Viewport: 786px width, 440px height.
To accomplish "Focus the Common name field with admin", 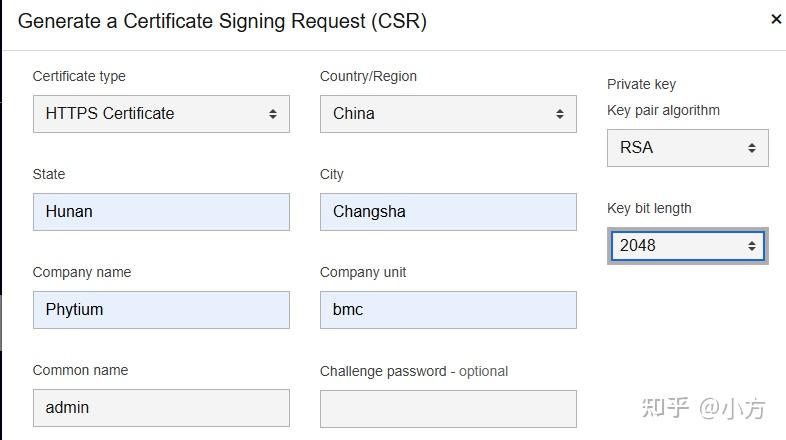I will pos(161,408).
